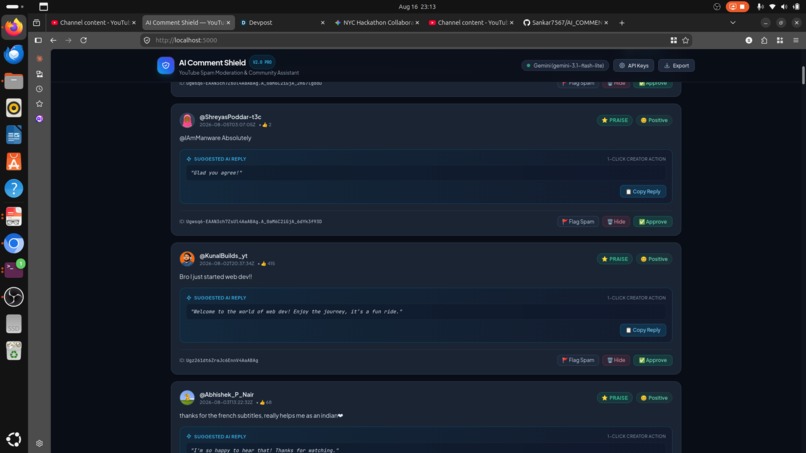The height and width of the screenshot is (453, 806).
Task: Switch to NYC Hackathon Collabora tab
Action: (377, 23)
